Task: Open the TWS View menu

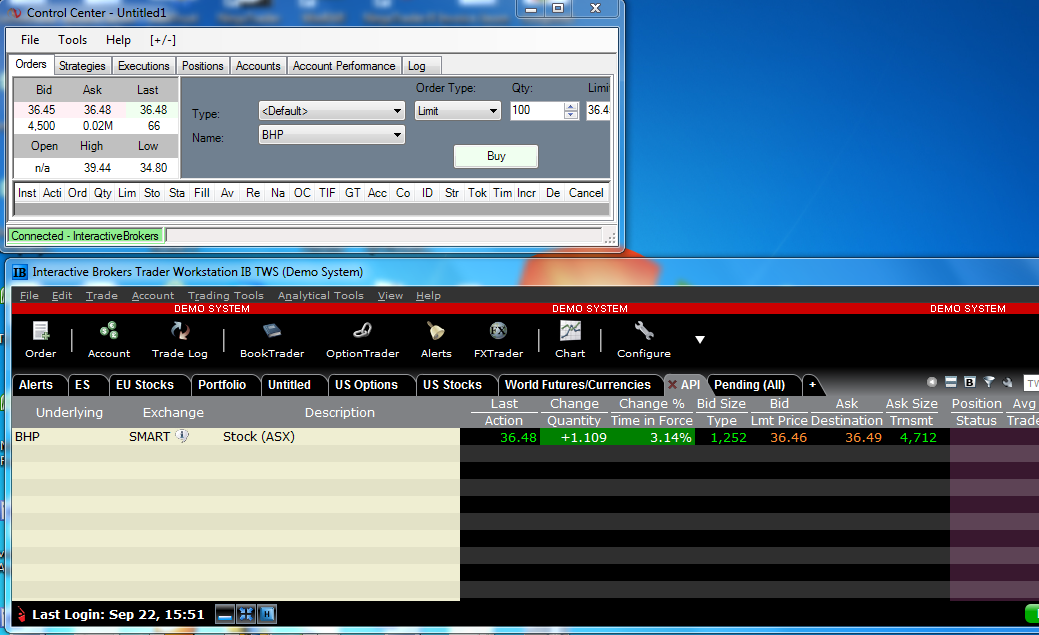Action: pyautogui.click(x=390, y=296)
